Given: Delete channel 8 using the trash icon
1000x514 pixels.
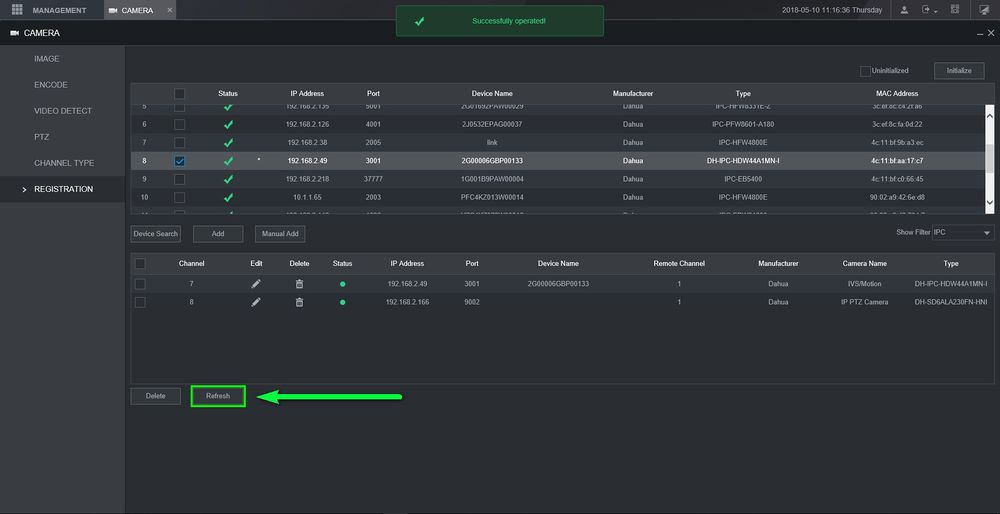Looking at the screenshot, I should (x=299, y=302).
